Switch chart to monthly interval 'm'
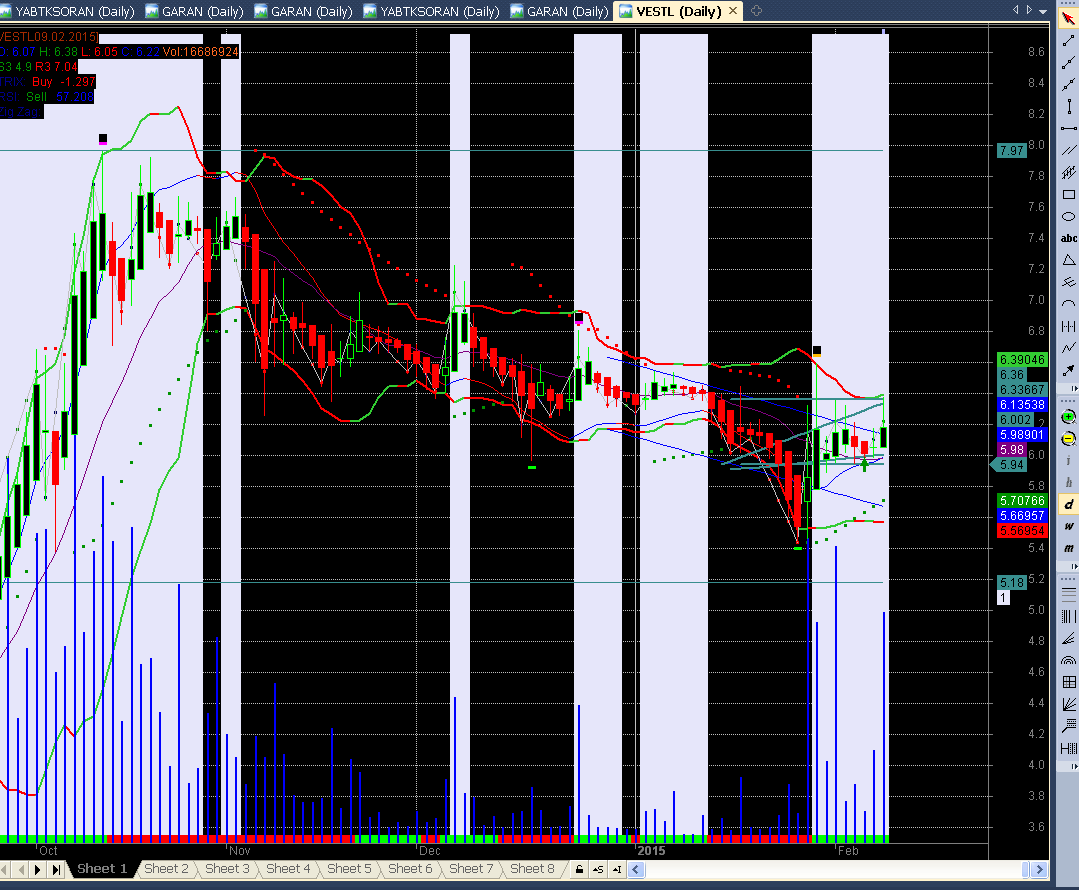Screen dimensions: 1079x890 tap(1068, 549)
